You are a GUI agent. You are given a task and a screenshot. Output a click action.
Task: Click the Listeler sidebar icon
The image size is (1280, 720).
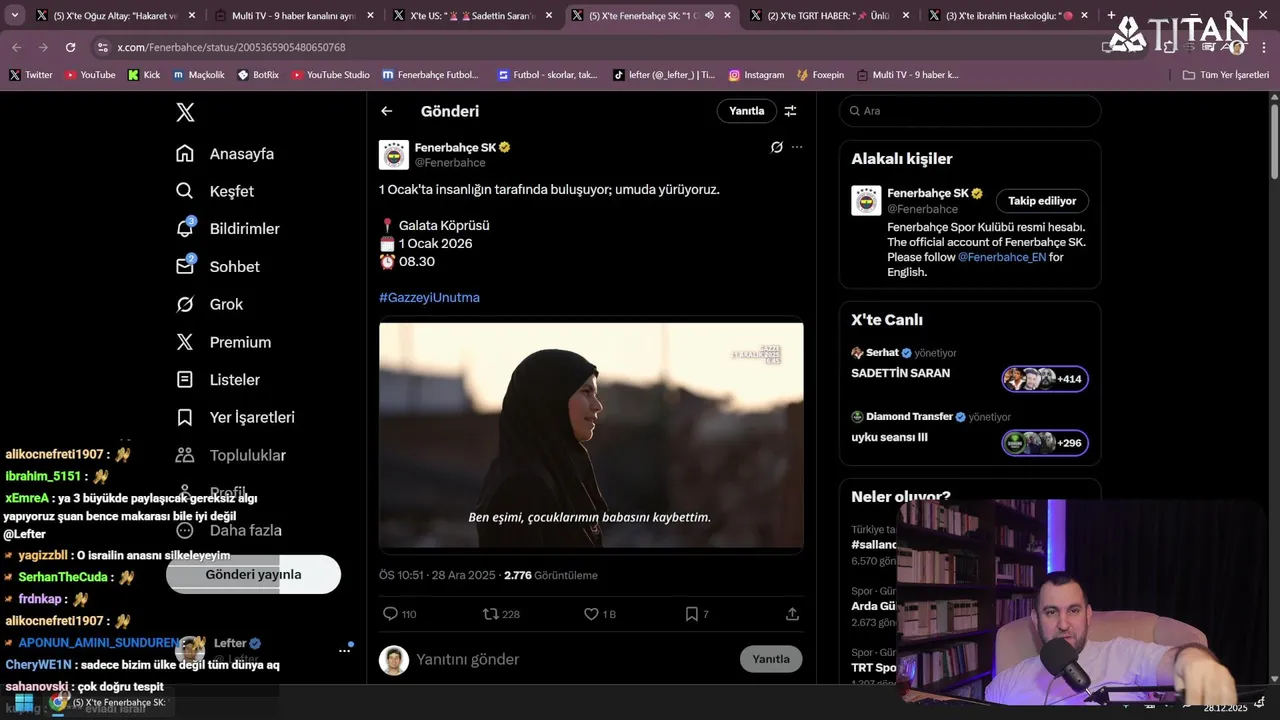(x=185, y=380)
